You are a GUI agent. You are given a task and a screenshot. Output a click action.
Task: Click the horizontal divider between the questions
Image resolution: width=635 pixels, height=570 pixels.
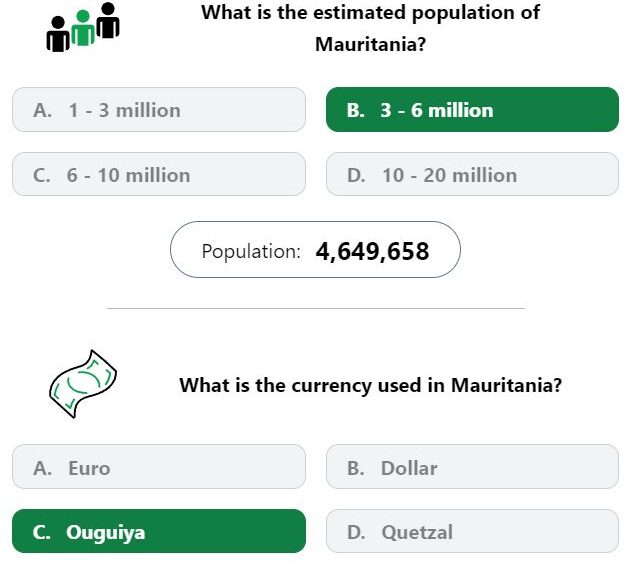click(x=315, y=308)
